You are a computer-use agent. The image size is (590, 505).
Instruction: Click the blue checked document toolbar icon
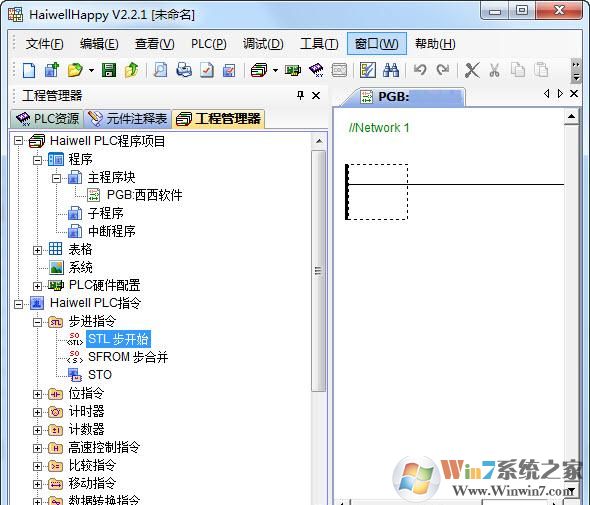point(229,70)
